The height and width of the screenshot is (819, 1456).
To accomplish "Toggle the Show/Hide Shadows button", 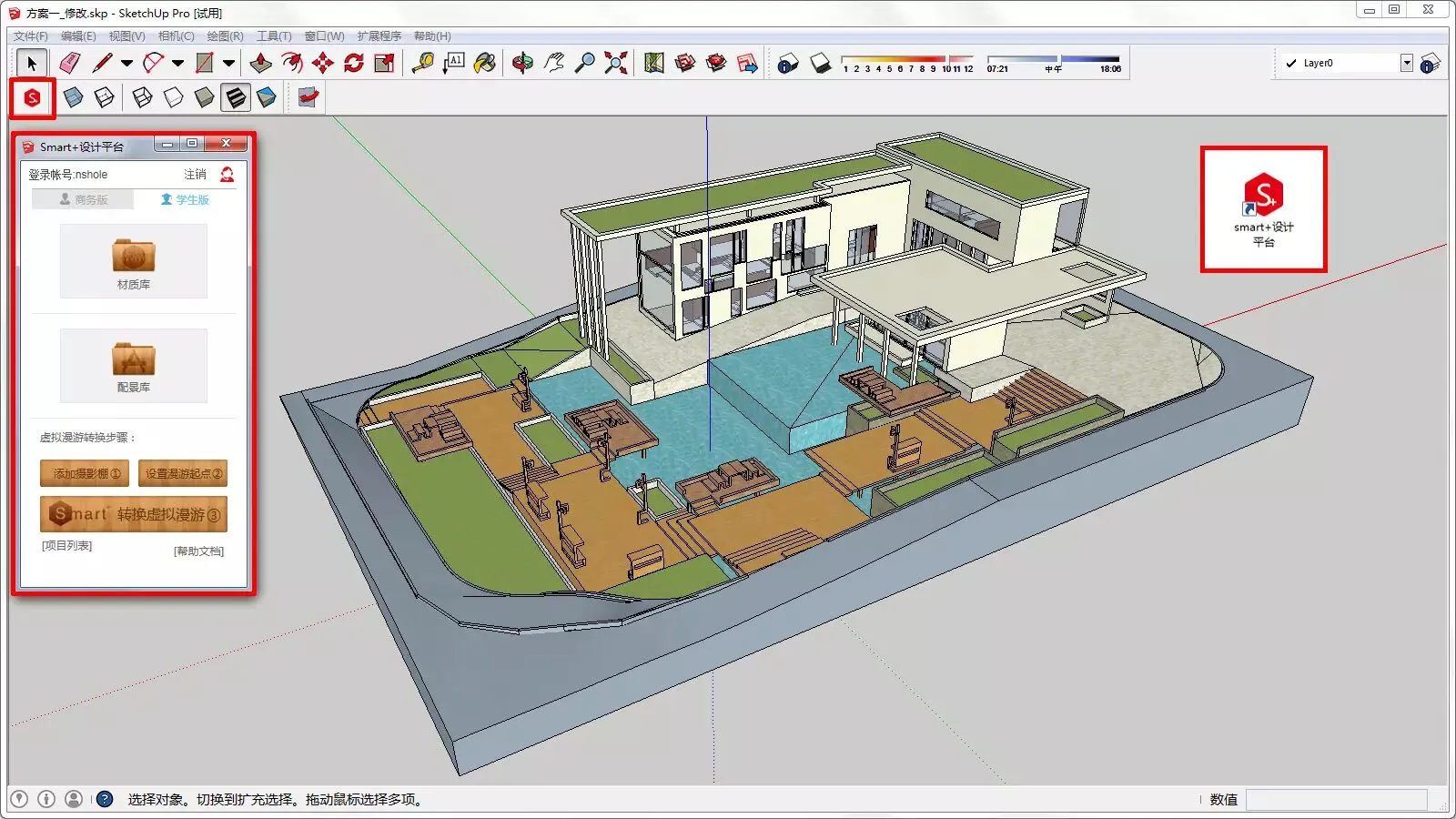I will [x=820, y=63].
